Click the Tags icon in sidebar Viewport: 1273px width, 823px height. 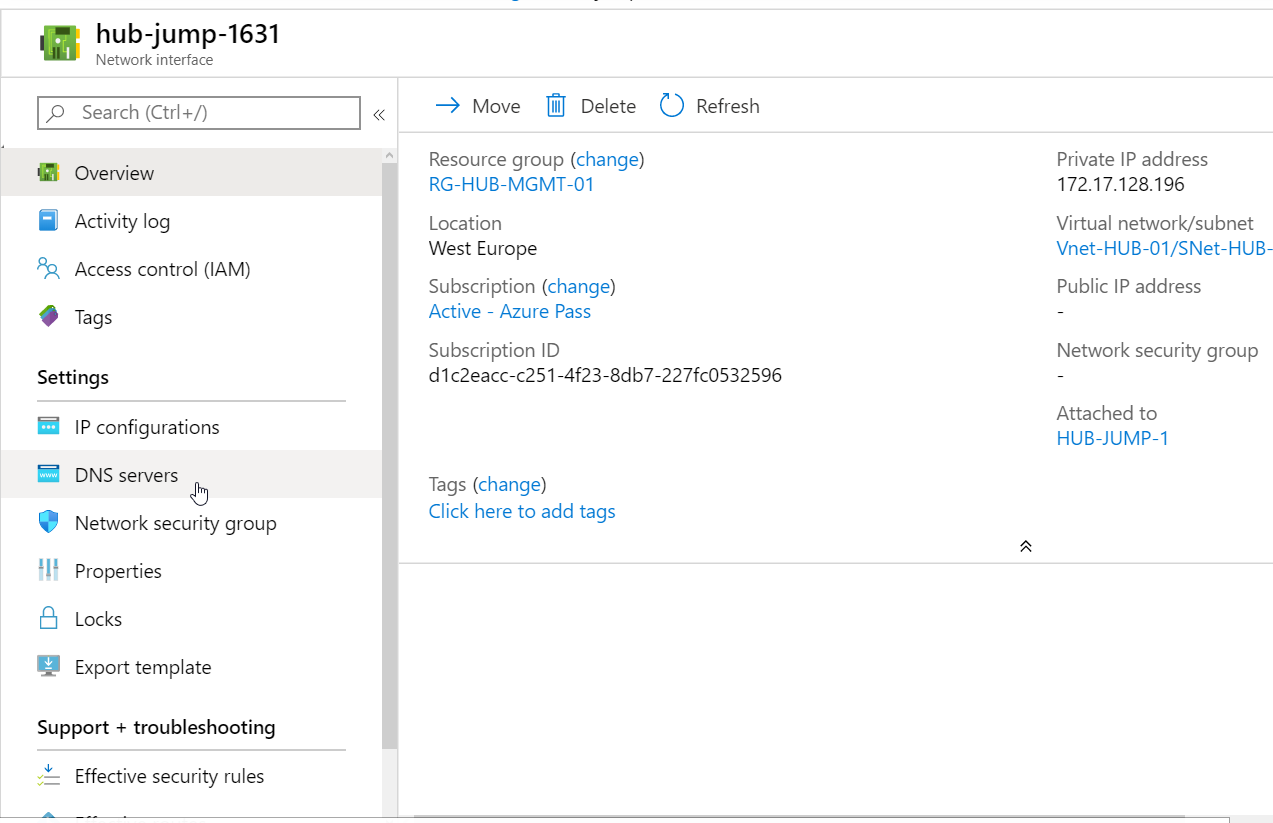pyautogui.click(x=48, y=317)
